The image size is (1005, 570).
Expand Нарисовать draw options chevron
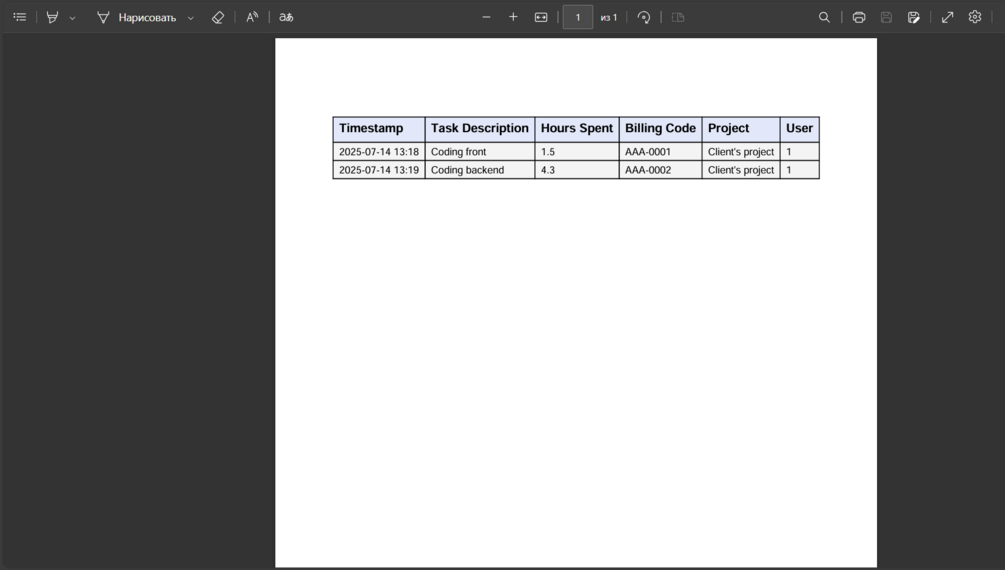coord(190,18)
